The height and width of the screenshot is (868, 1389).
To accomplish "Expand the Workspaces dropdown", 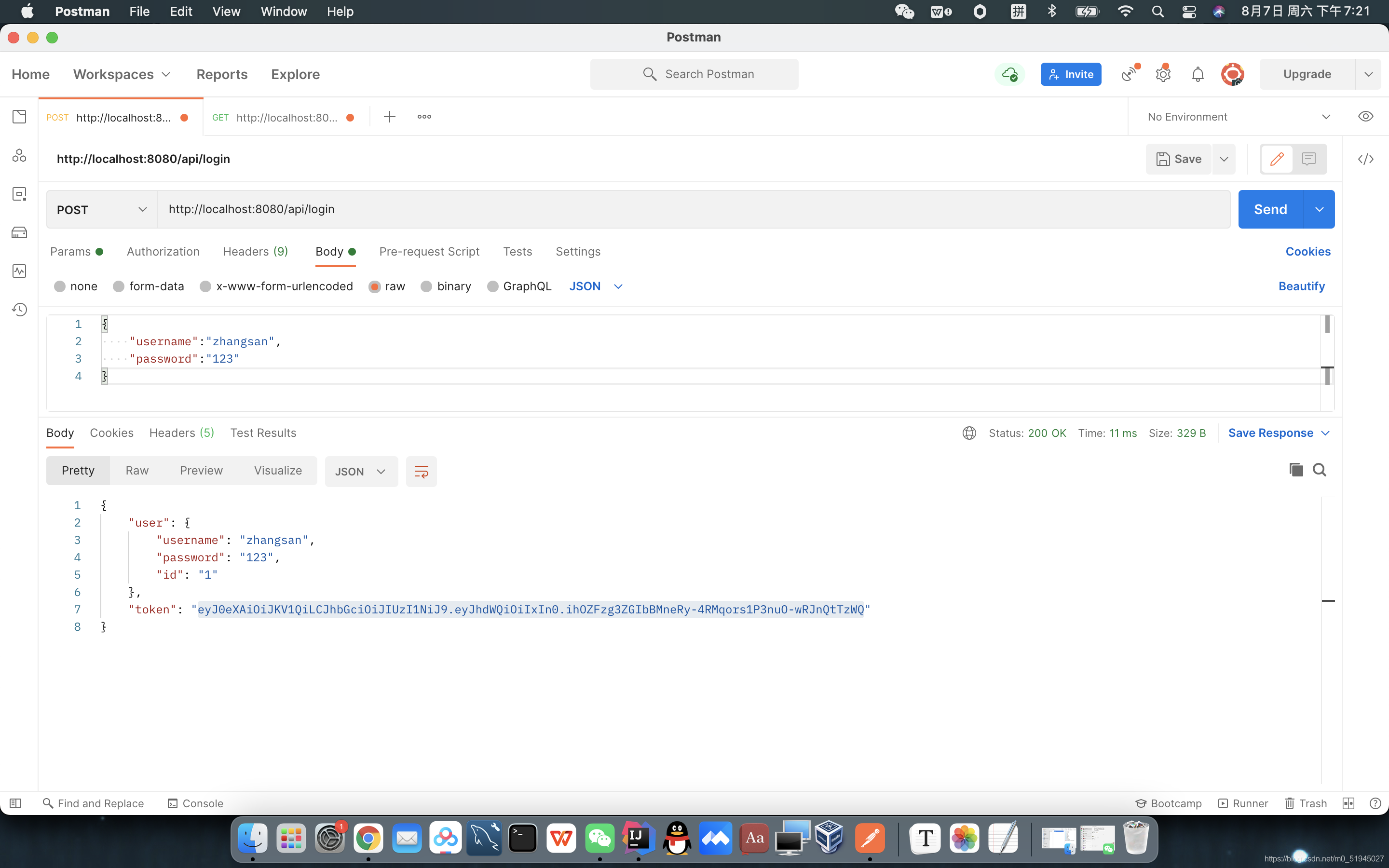I will 122,74.
